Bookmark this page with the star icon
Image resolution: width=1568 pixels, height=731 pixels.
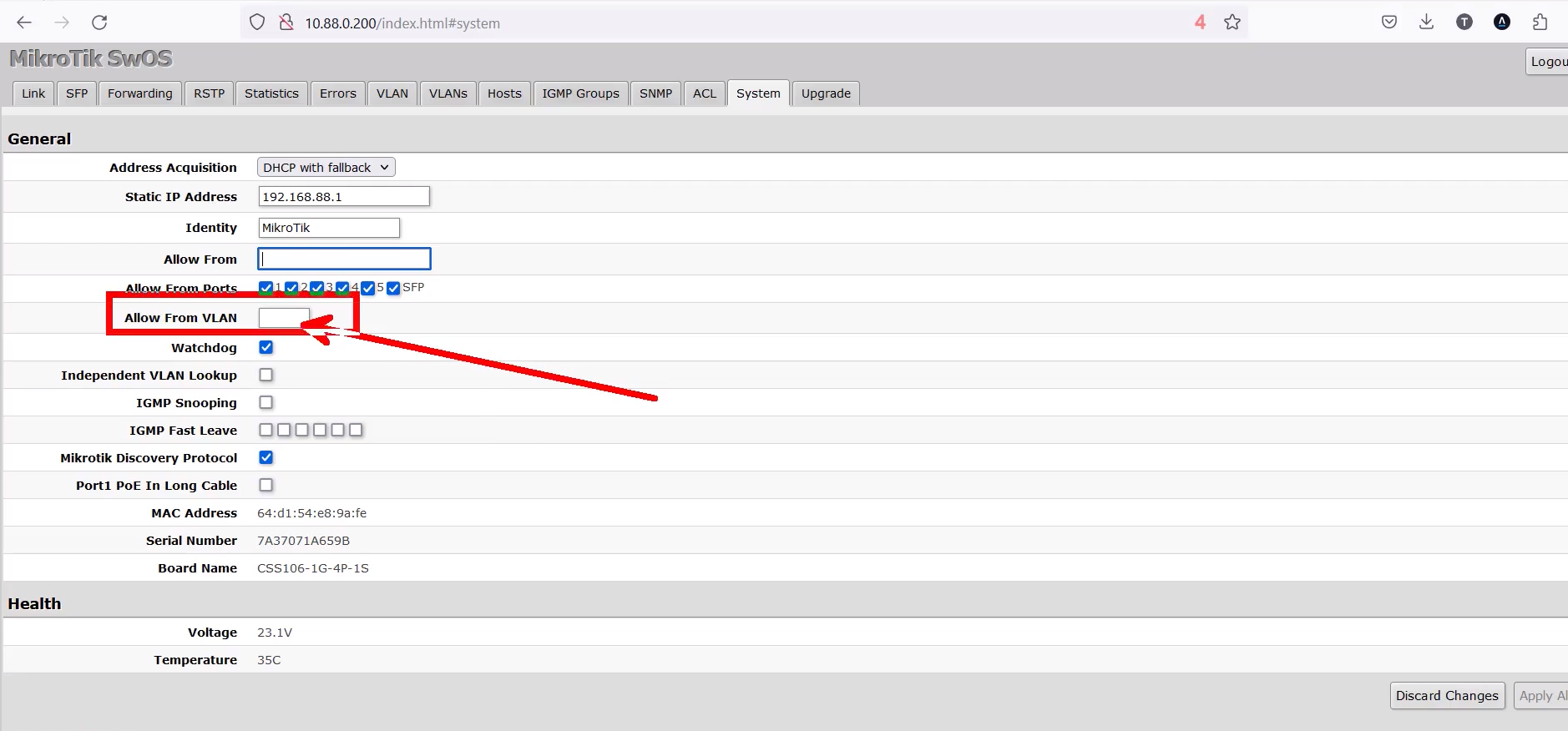click(1232, 23)
